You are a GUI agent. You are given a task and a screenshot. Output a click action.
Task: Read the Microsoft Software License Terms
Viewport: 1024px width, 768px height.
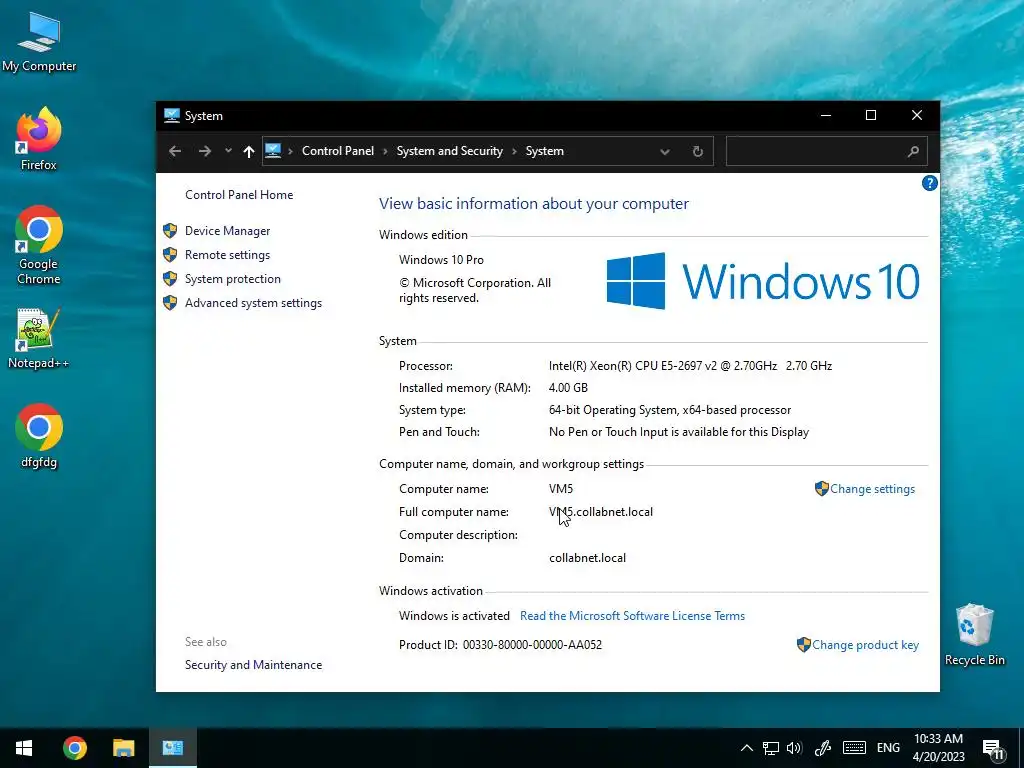pyautogui.click(x=632, y=616)
